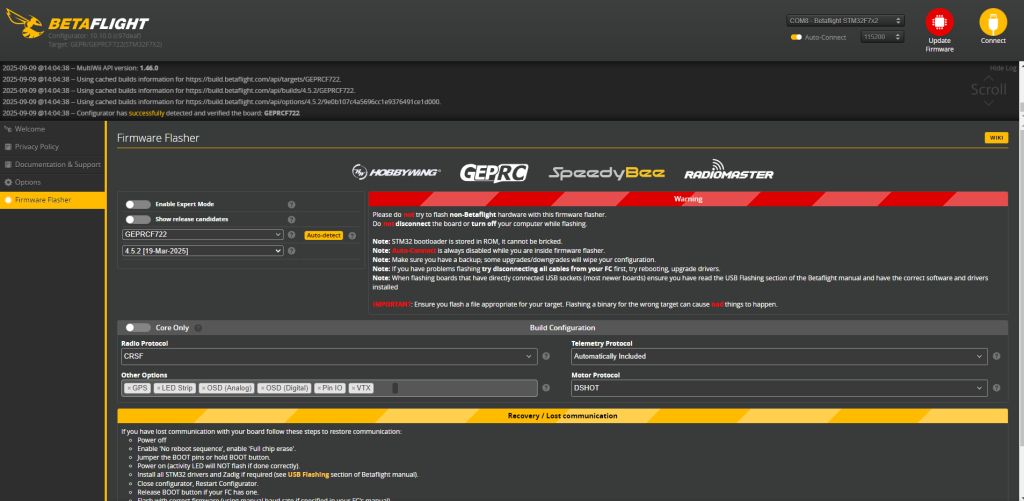
Task: Toggle Show release candidates switch
Action: pos(138,219)
